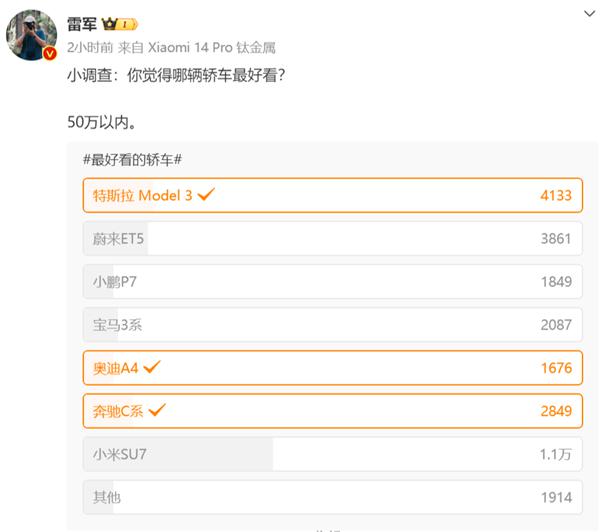Toggle the 特斯拉 Model 3 poll option
Screen dimensions: 600x532
[332, 195]
